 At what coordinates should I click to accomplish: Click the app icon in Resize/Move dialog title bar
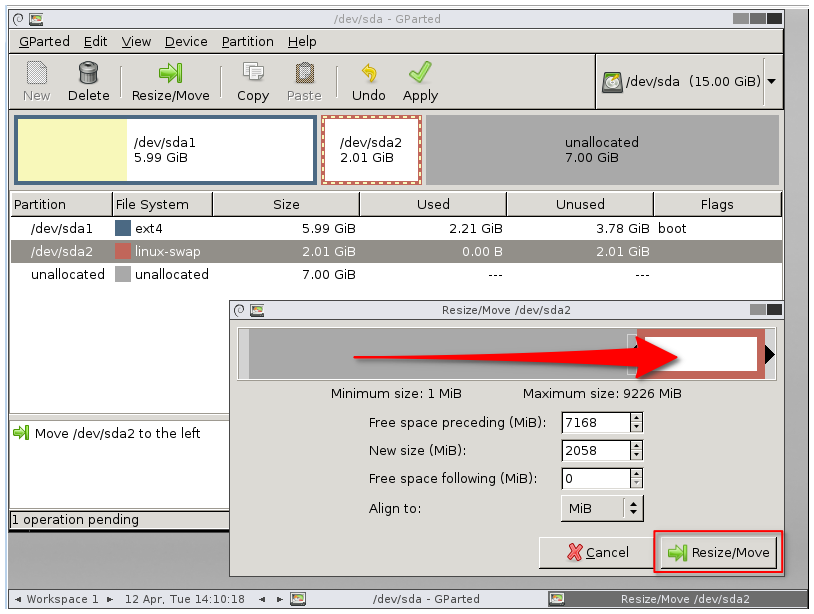coord(257,310)
